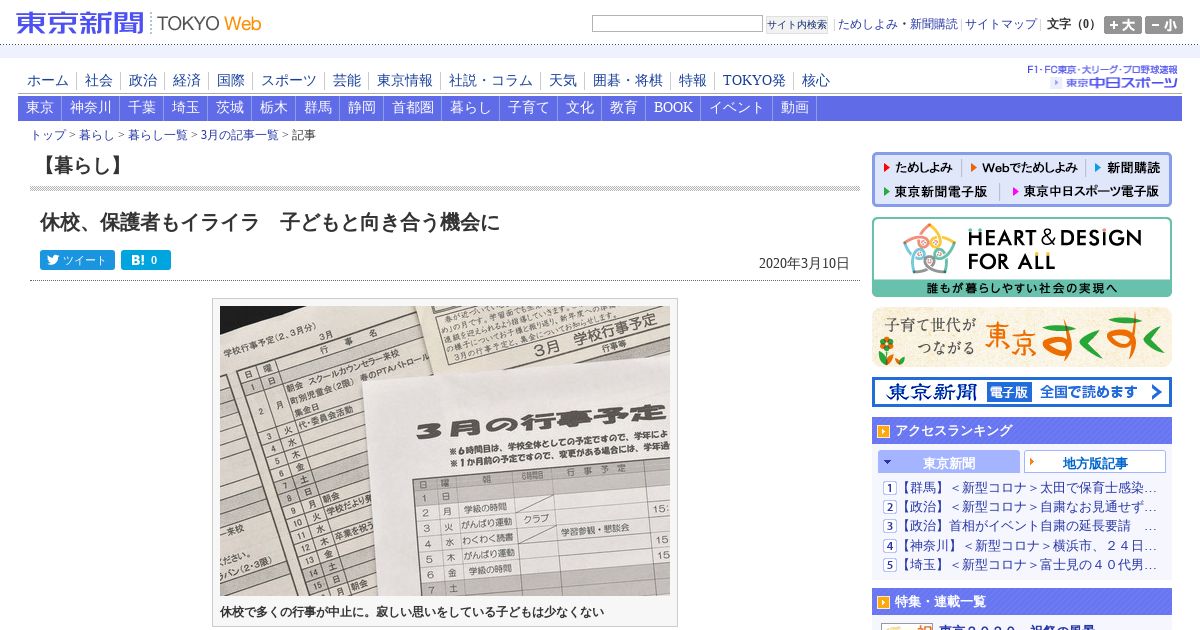Viewport: 1200px width, 630px height.
Task: Share article with the ツイート button
Action: [77, 260]
